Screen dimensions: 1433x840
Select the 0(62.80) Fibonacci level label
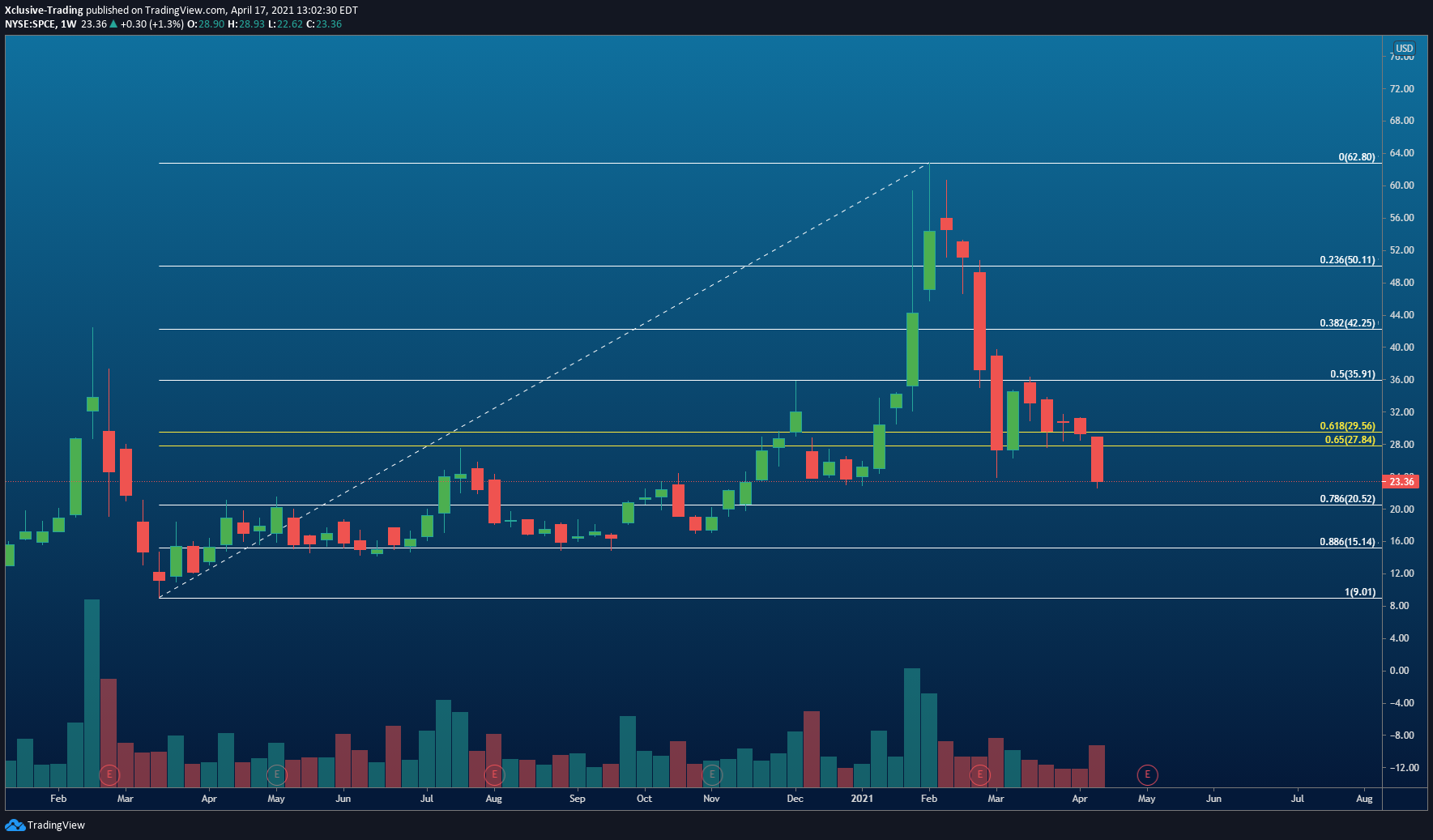pyautogui.click(x=1356, y=157)
